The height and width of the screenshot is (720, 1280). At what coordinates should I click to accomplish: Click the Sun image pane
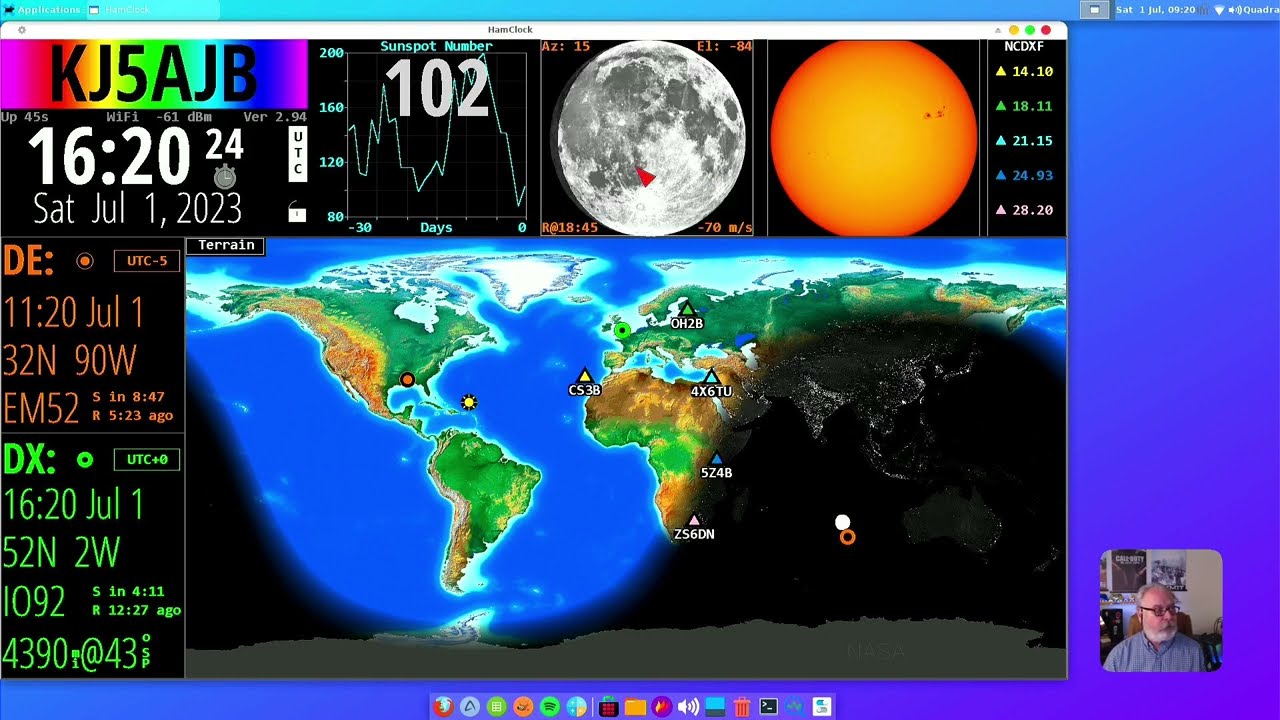point(873,138)
